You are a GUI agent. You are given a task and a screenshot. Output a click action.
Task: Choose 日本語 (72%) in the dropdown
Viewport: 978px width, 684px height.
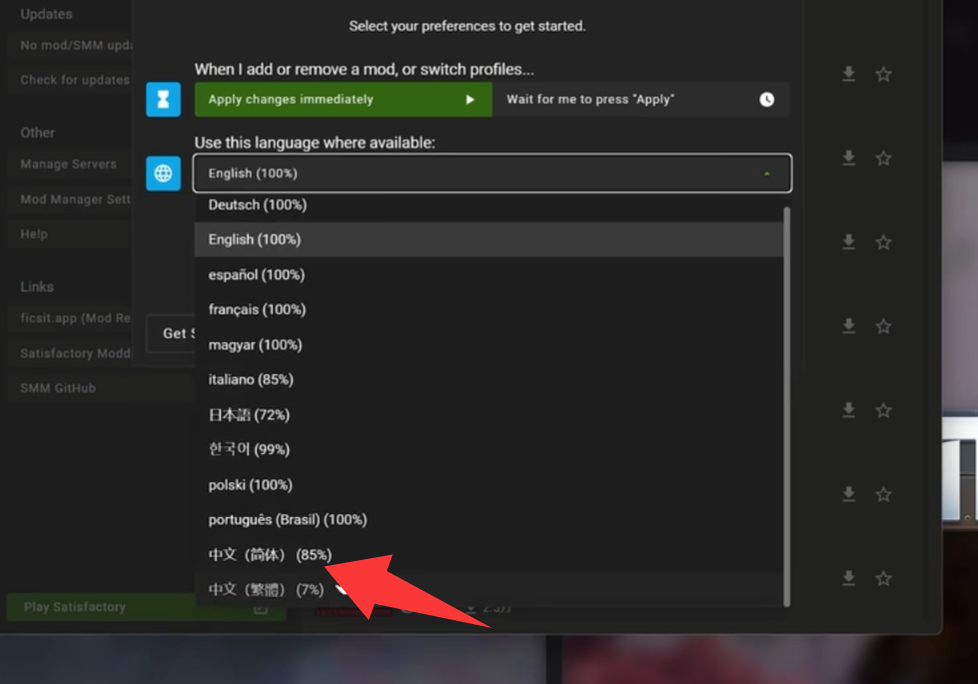[249, 414]
